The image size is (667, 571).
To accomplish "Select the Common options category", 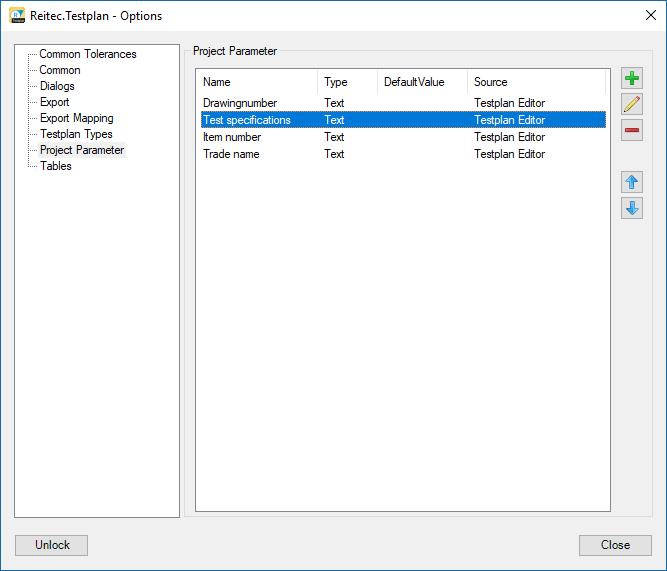I will pos(60,70).
